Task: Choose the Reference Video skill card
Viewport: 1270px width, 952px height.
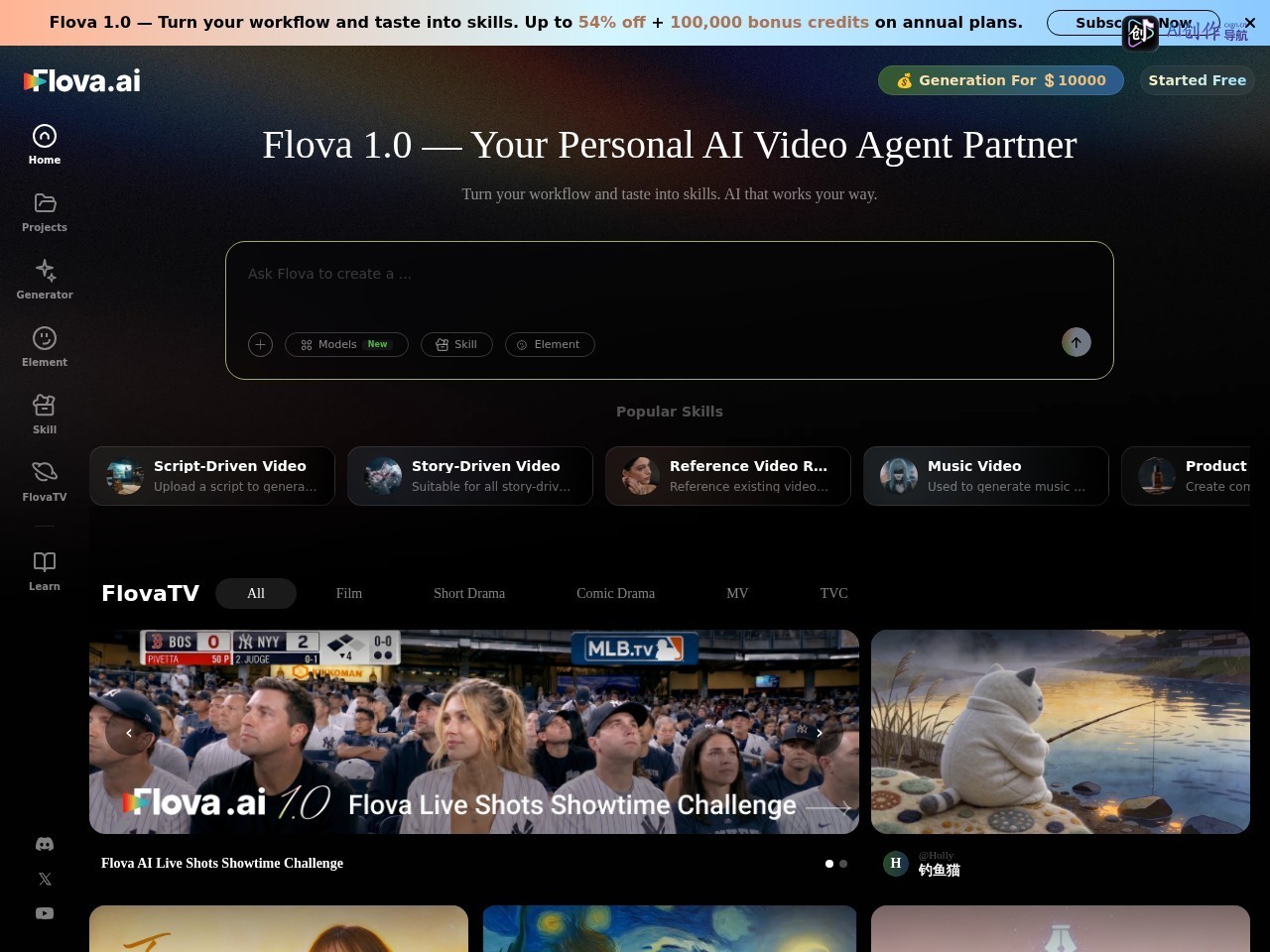Action: 728,476
